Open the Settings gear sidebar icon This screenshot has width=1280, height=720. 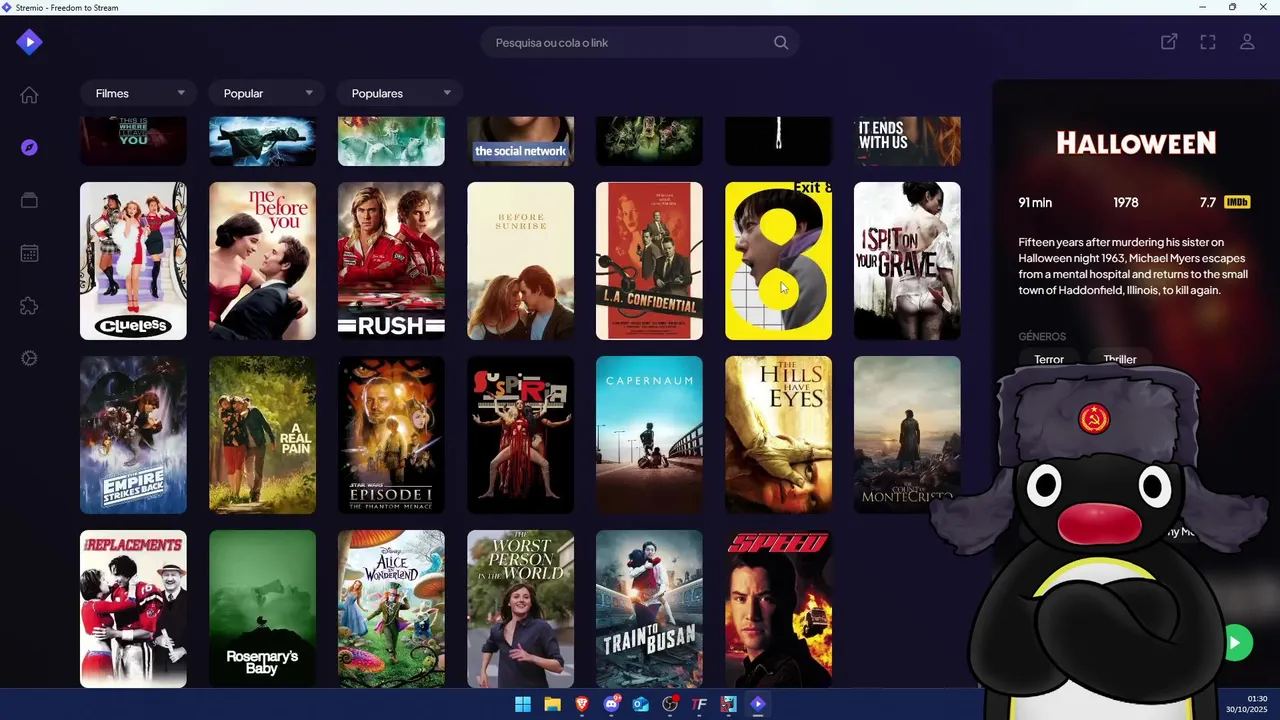29,358
